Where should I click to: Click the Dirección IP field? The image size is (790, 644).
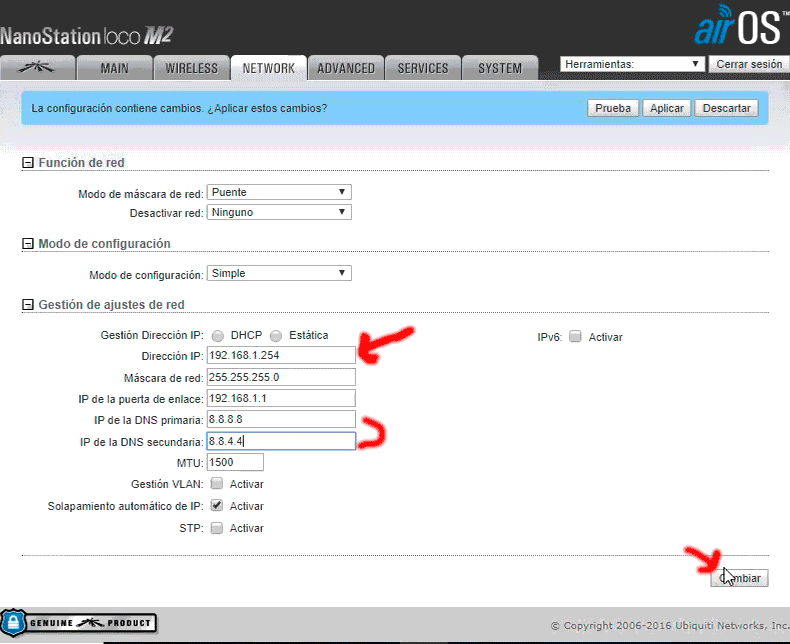coord(281,355)
